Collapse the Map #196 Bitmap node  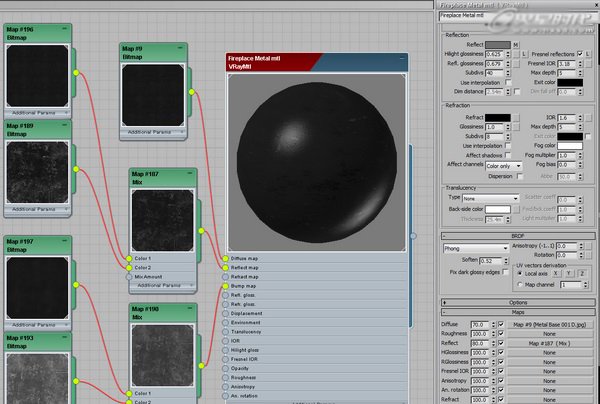click(64, 29)
